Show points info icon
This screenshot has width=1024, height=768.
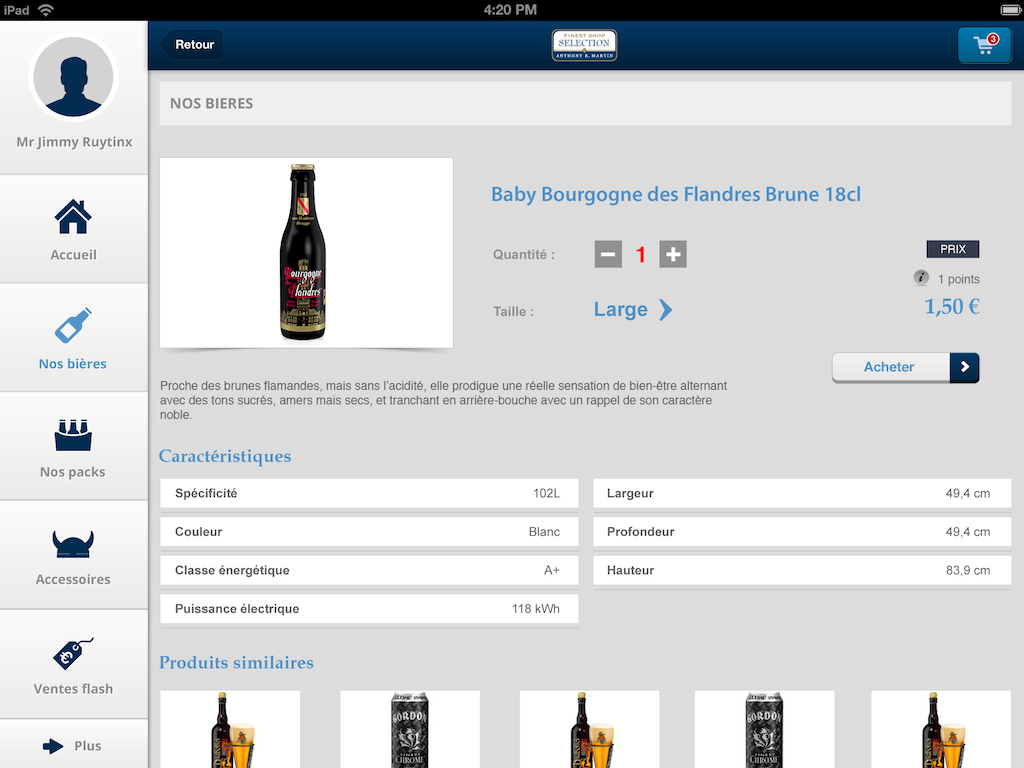coord(921,278)
